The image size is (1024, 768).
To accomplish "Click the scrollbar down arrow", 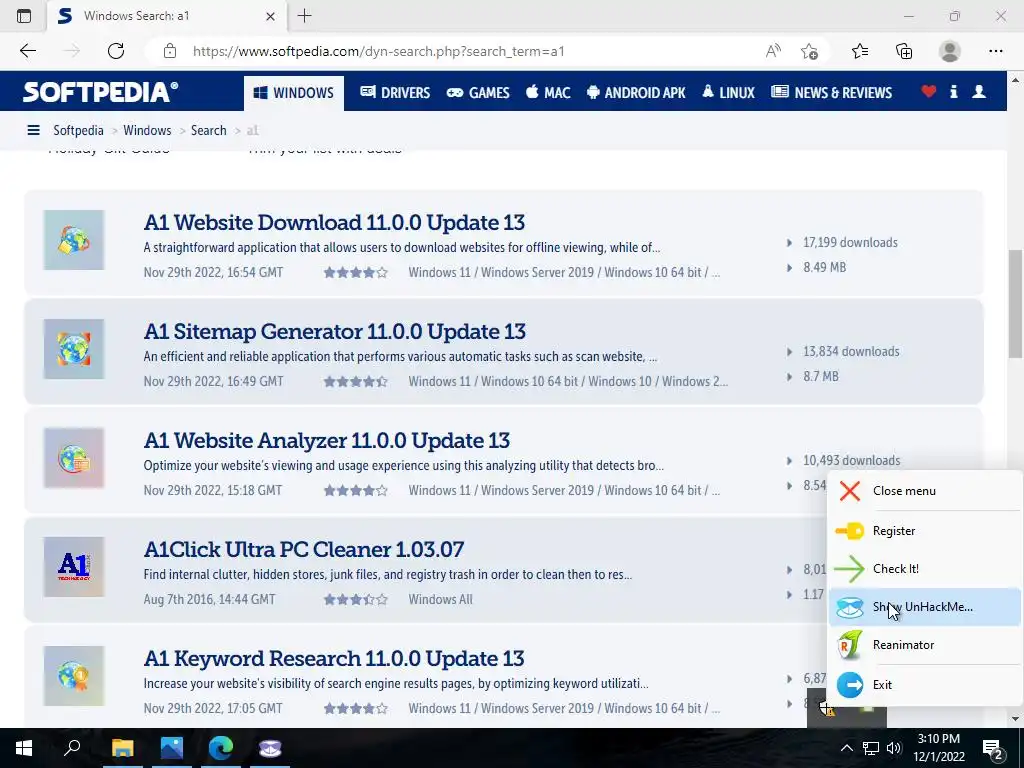I will (1015, 719).
